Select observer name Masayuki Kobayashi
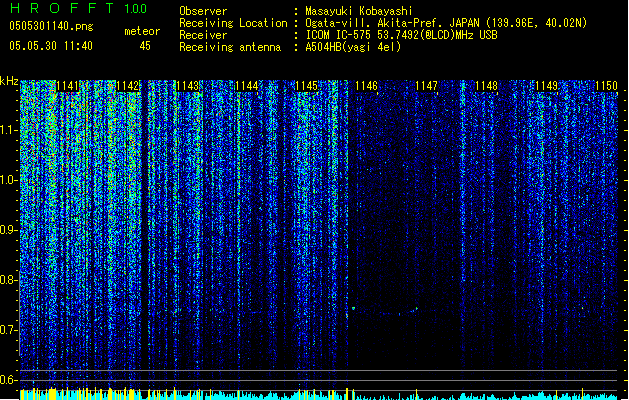The height and width of the screenshot is (400, 629). click(359, 11)
